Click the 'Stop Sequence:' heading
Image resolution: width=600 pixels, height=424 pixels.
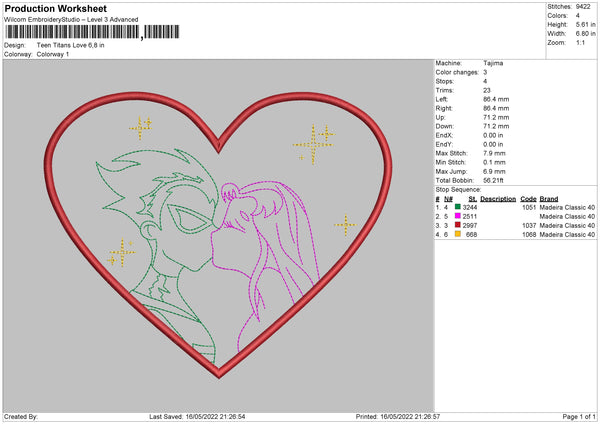click(x=458, y=190)
